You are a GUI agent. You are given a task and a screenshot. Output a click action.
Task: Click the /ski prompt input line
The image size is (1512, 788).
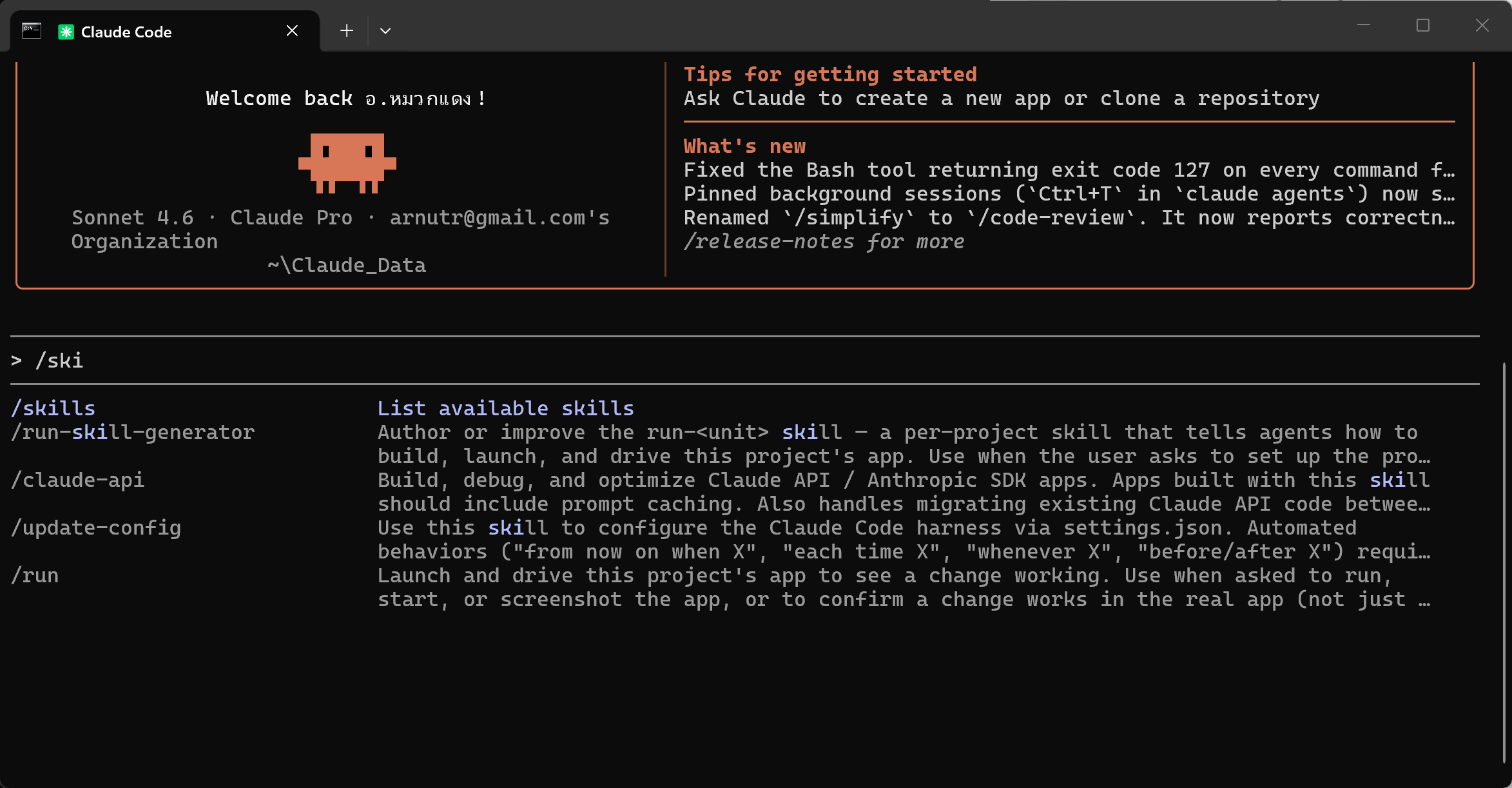pyautogui.click(x=744, y=360)
